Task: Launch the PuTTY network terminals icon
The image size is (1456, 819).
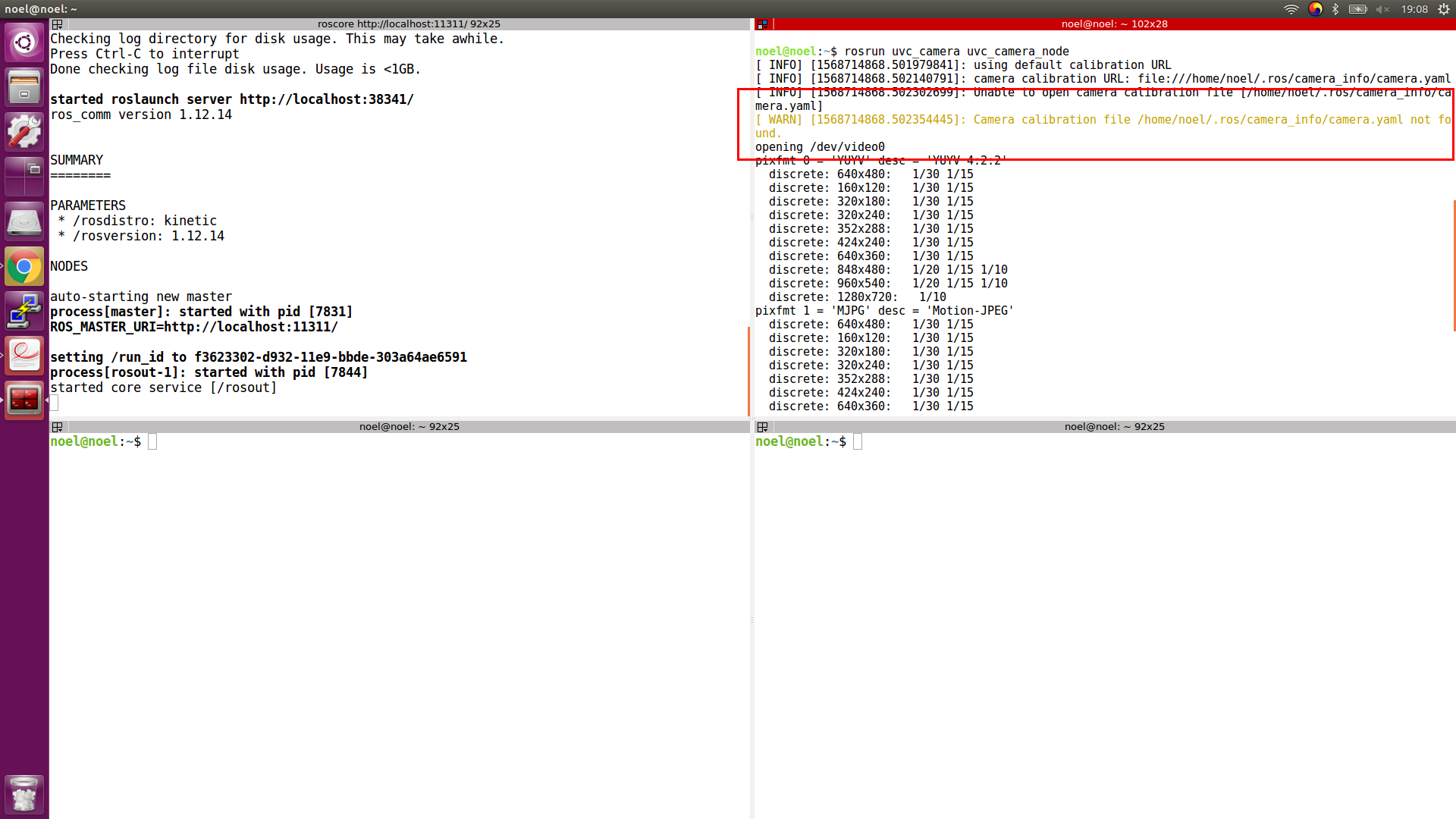Action: (x=24, y=311)
